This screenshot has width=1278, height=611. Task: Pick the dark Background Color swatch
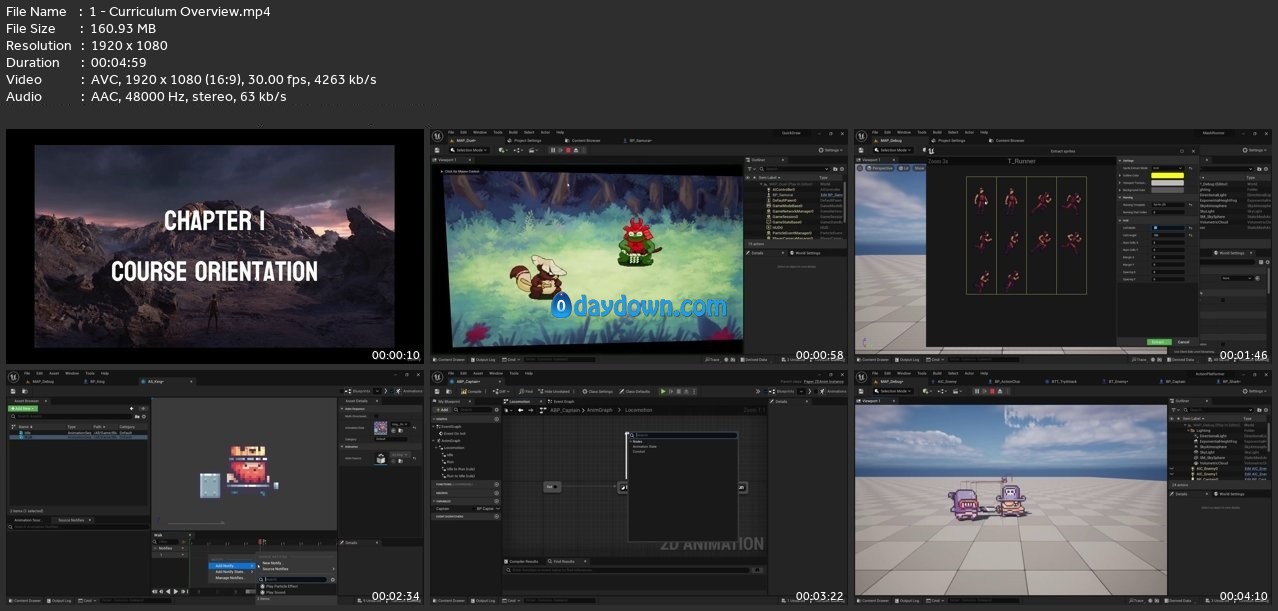[1168, 190]
